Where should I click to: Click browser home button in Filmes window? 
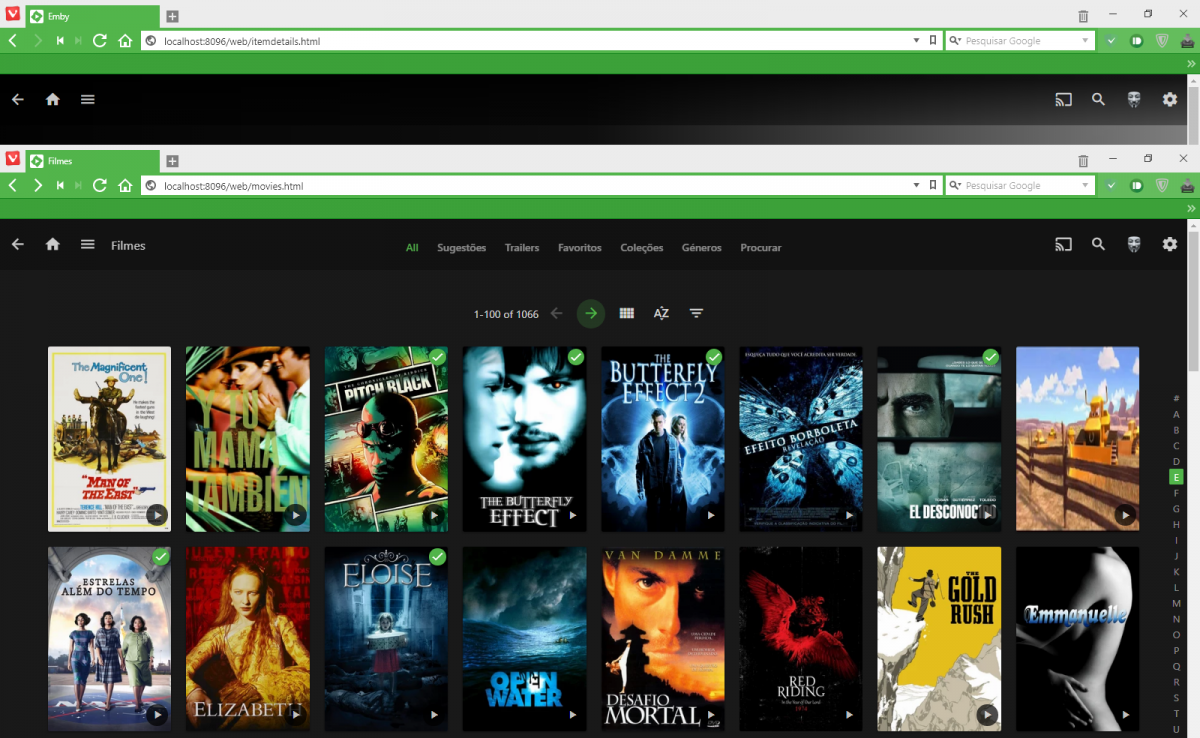coord(125,186)
